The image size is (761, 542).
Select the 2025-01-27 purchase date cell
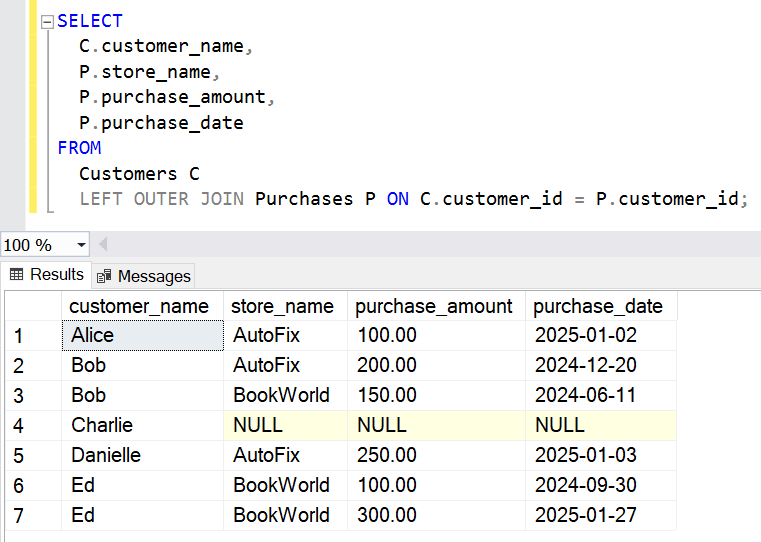pyautogui.click(x=600, y=515)
